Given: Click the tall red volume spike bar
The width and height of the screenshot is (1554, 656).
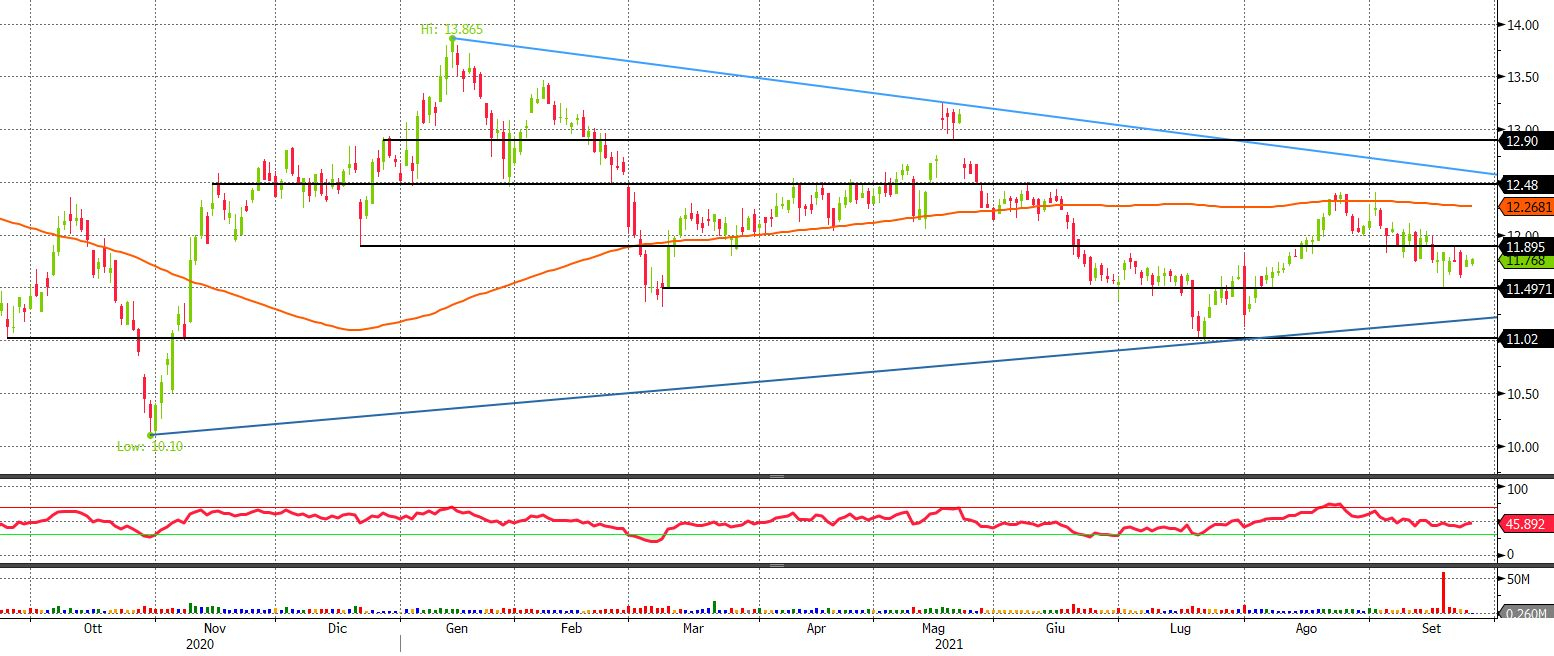Looking at the screenshot, I should [x=1443, y=592].
